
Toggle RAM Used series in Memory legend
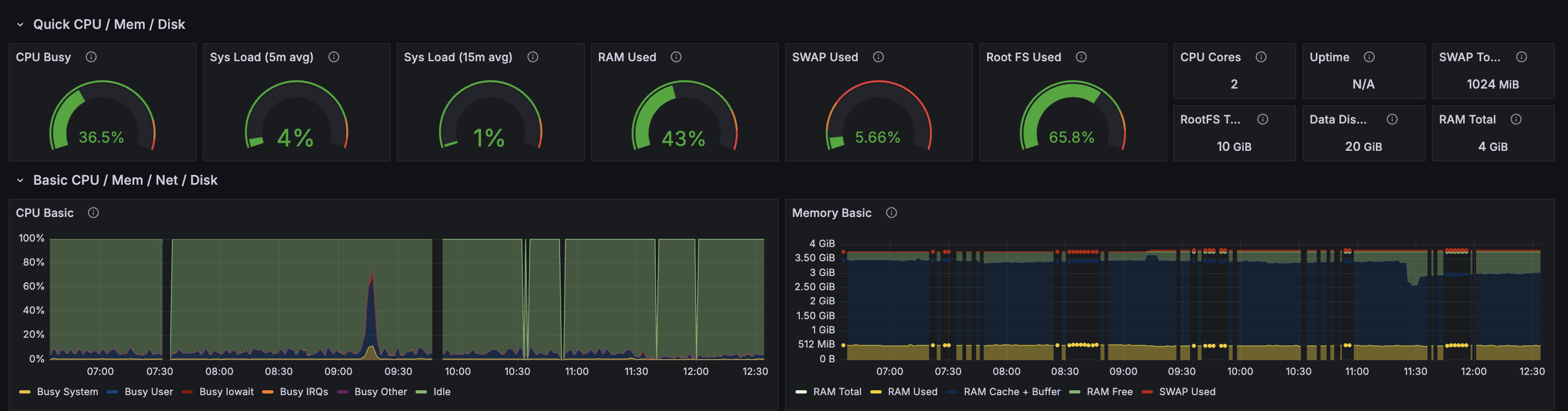912,391
